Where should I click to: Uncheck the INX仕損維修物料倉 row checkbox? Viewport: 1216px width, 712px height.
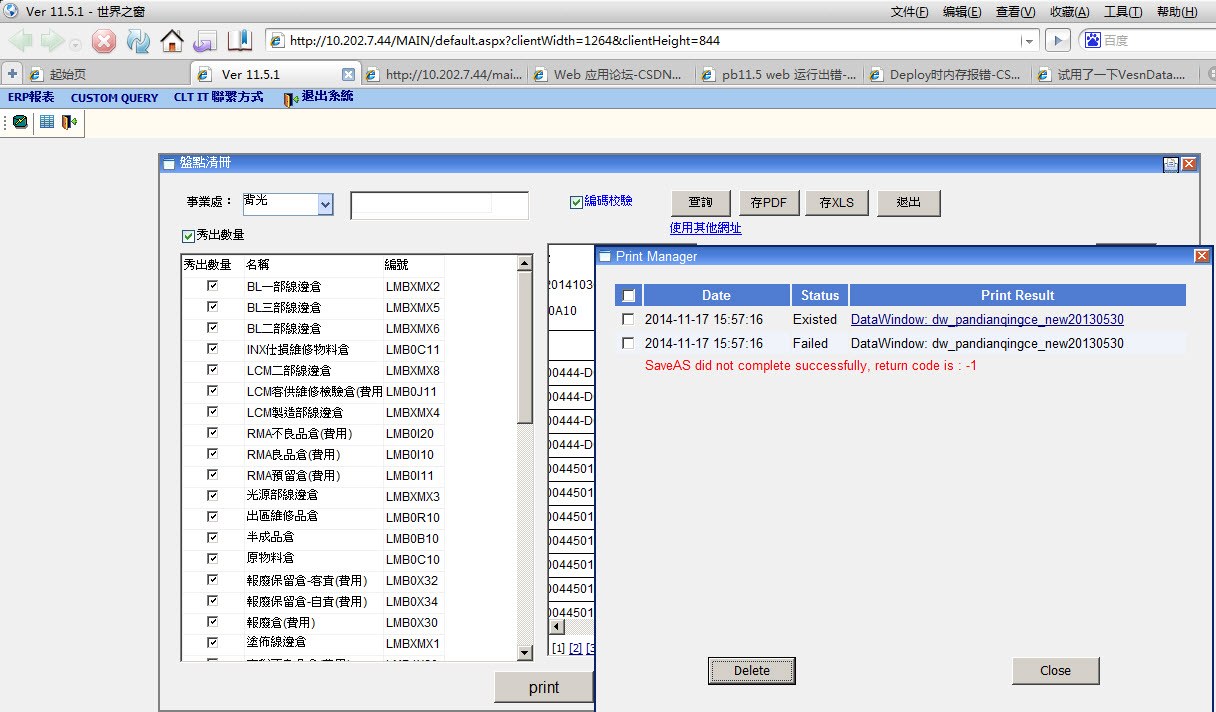(x=212, y=349)
